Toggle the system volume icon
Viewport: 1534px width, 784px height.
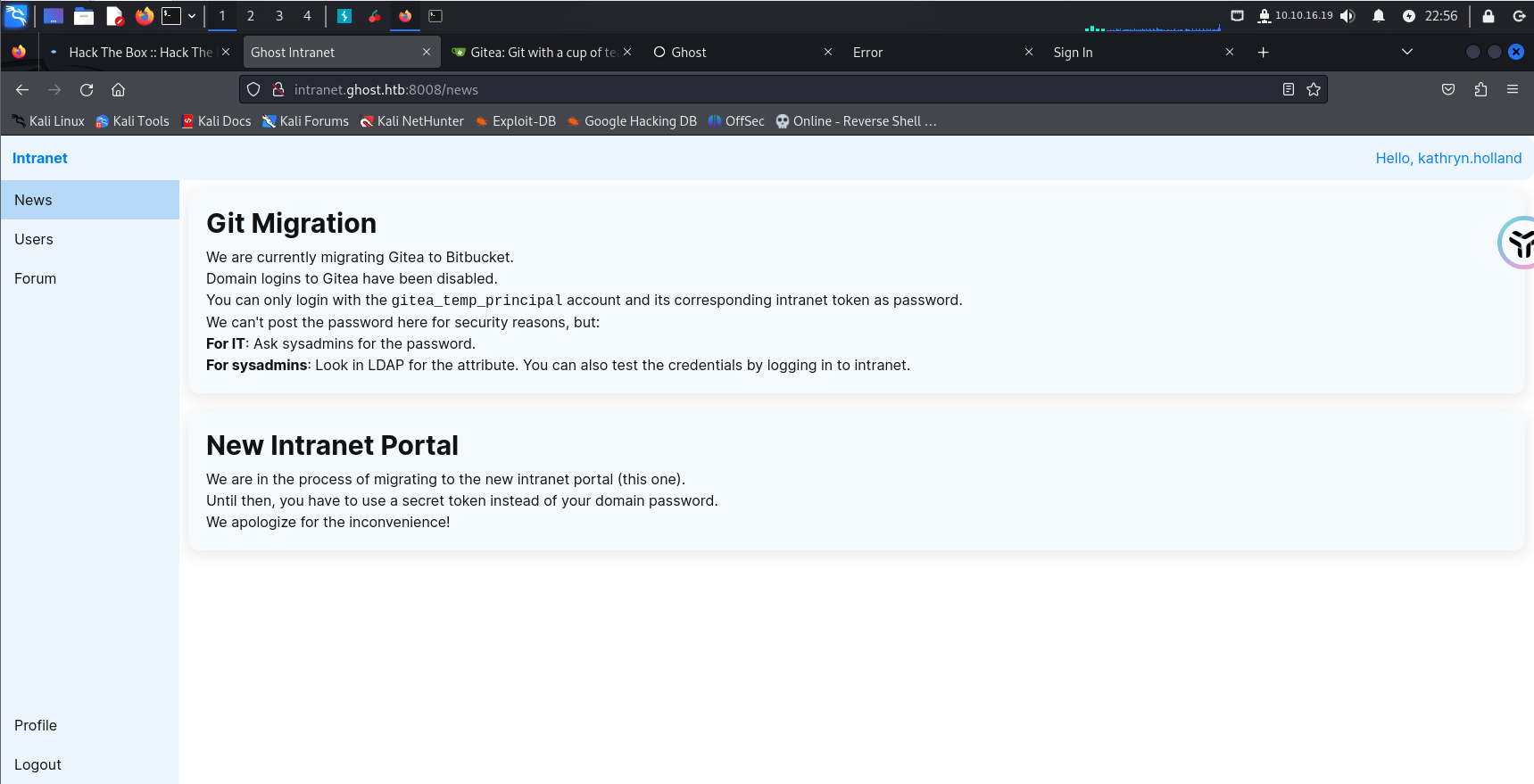point(1347,16)
